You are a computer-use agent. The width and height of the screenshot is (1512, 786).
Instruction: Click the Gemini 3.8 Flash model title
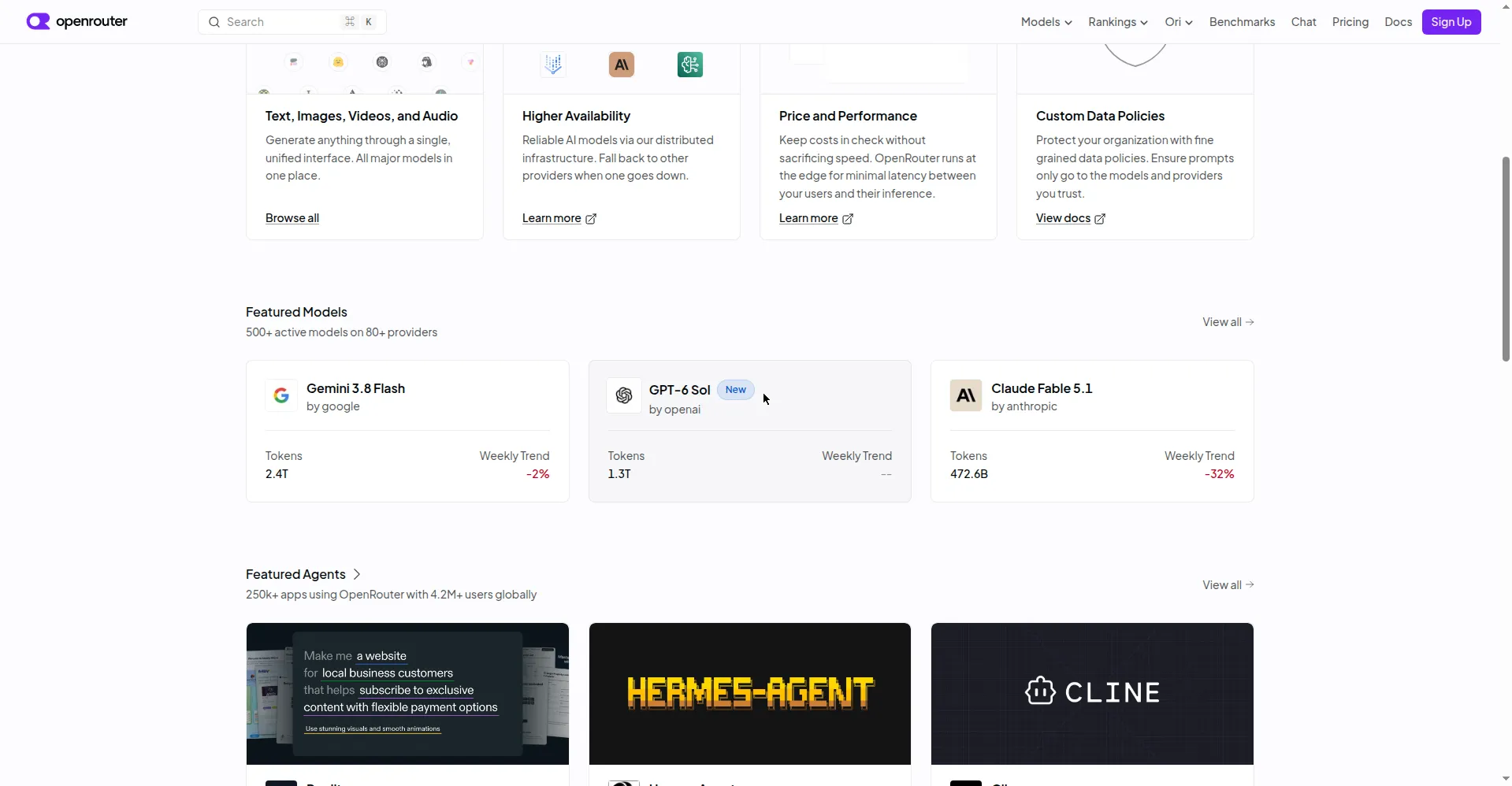click(355, 388)
